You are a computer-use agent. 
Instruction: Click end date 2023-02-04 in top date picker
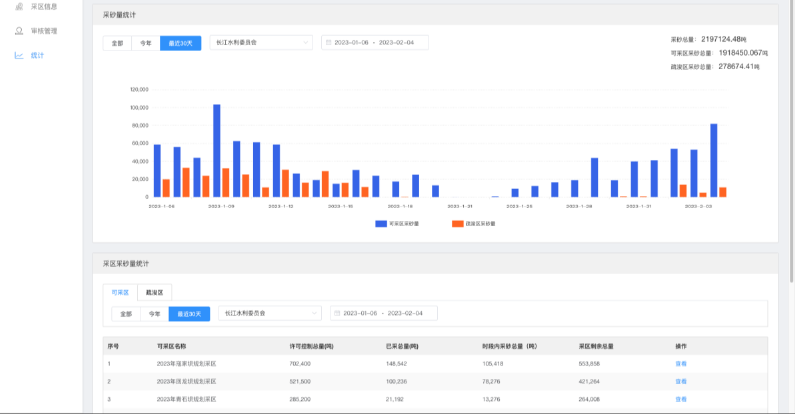coord(396,43)
